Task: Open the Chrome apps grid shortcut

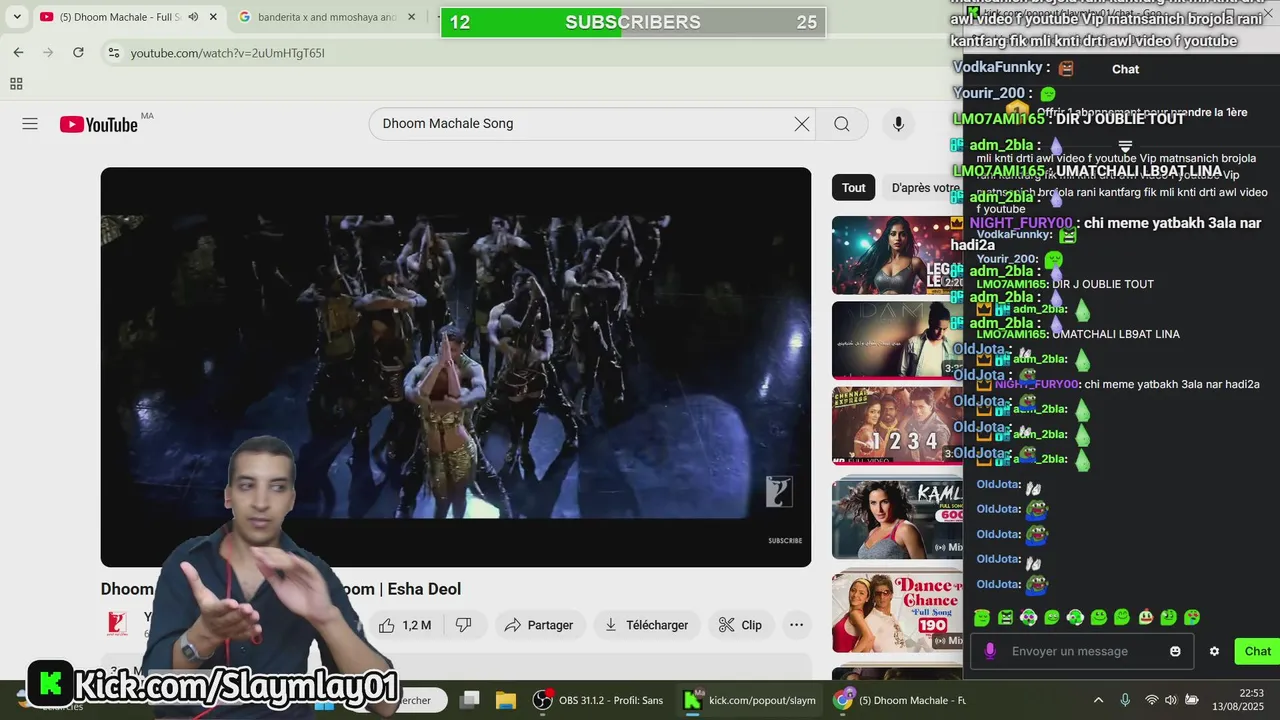Action: click(16, 84)
